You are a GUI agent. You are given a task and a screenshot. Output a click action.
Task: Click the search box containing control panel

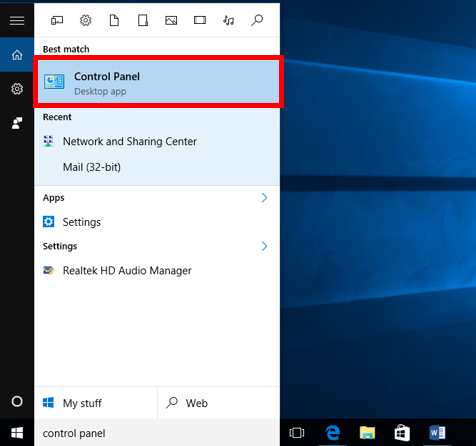[x=157, y=433]
